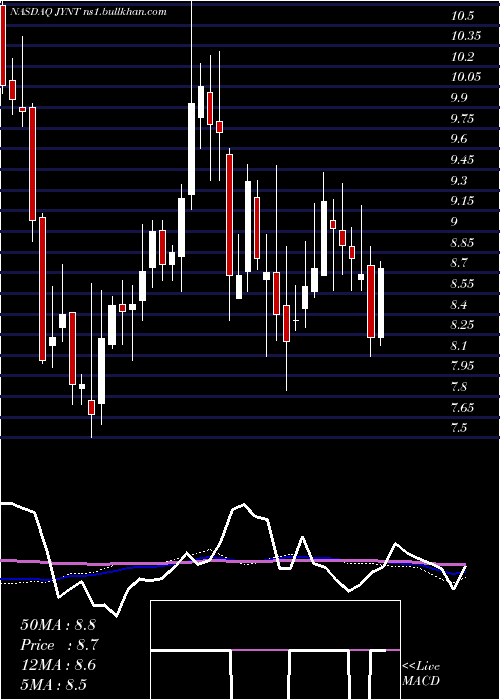Click the last white candlestick on the right
The width and height of the screenshot is (500, 700).
click(x=381, y=303)
